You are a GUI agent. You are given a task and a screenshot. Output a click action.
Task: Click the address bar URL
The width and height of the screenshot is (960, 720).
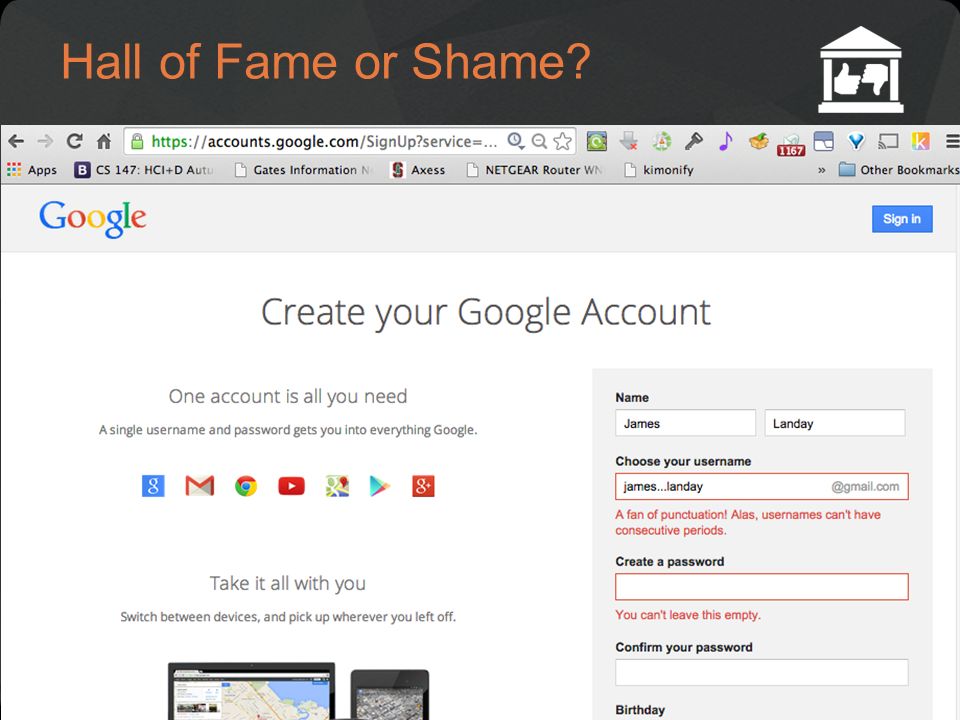tap(323, 141)
